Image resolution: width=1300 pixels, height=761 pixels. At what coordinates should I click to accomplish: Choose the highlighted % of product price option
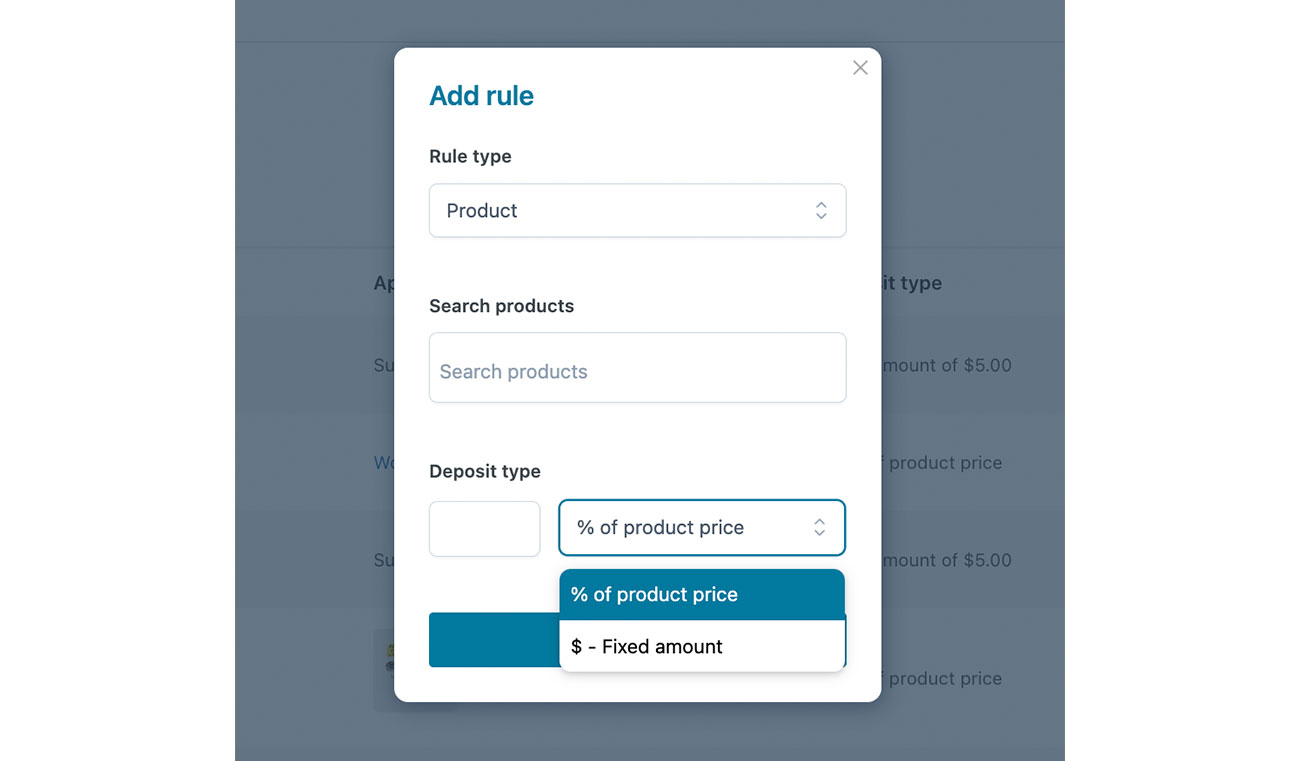(x=702, y=594)
